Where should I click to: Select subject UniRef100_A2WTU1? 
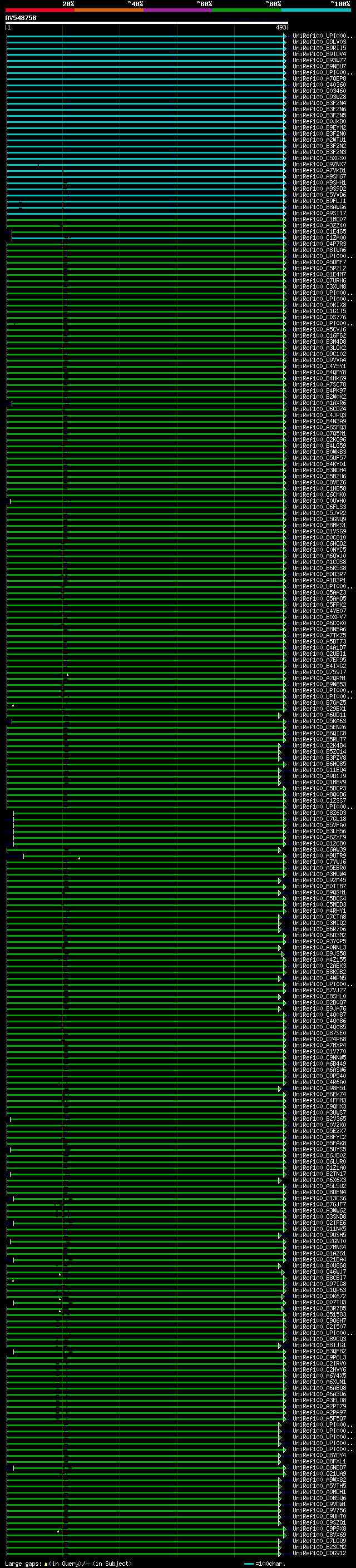pyautogui.click(x=319, y=140)
